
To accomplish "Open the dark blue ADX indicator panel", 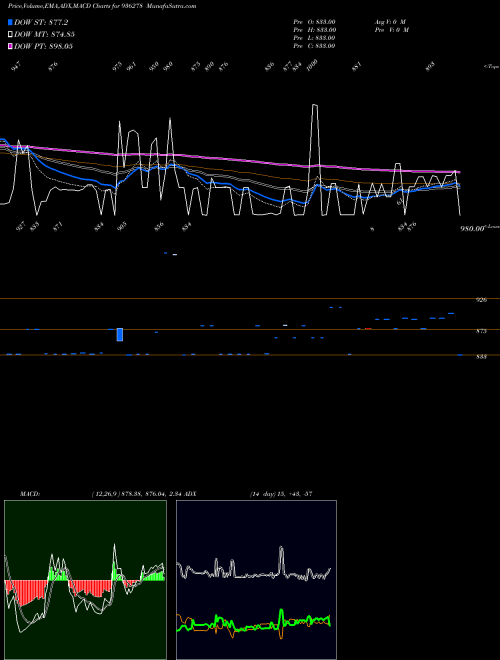I will pos(256,580).
